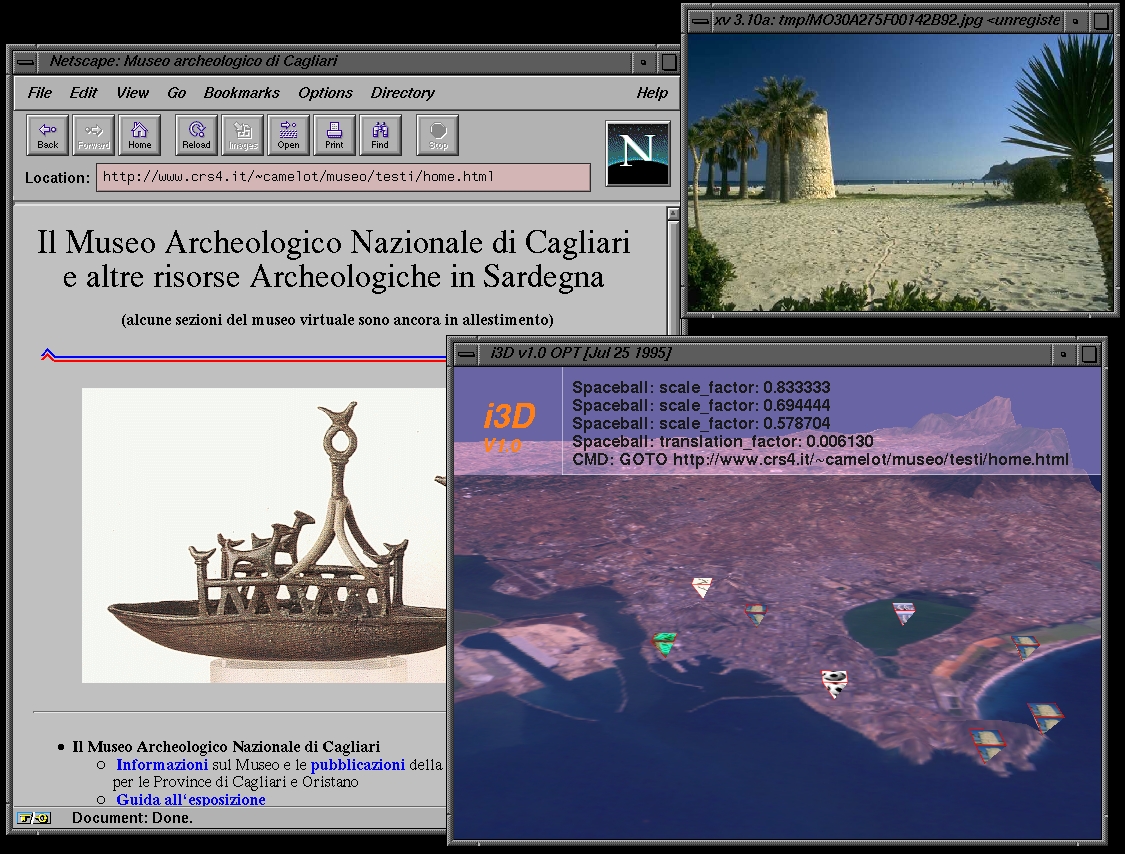Open a location with the Open button

coord(288,135)
